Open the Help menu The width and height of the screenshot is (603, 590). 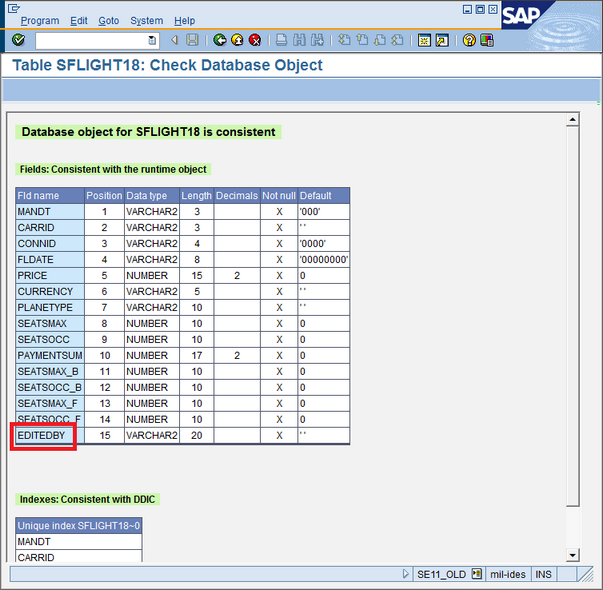[184, 20]
